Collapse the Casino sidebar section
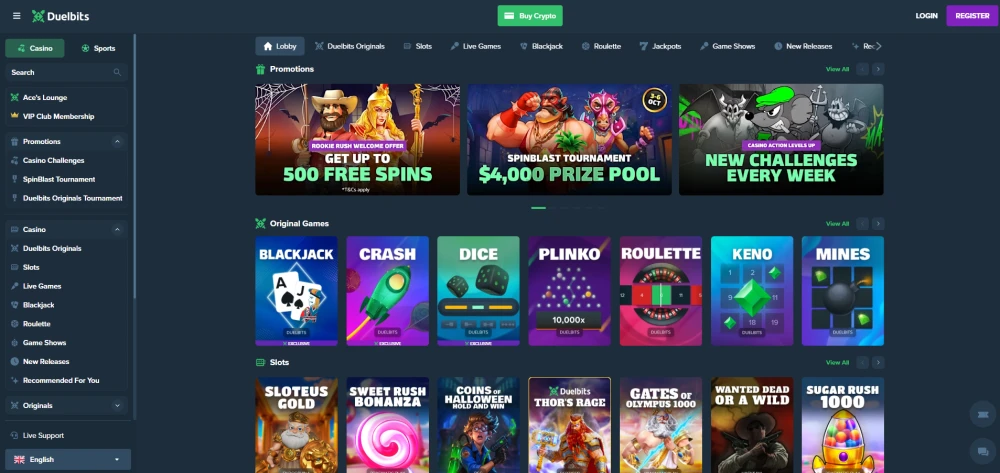 click(x=117, y=229)
